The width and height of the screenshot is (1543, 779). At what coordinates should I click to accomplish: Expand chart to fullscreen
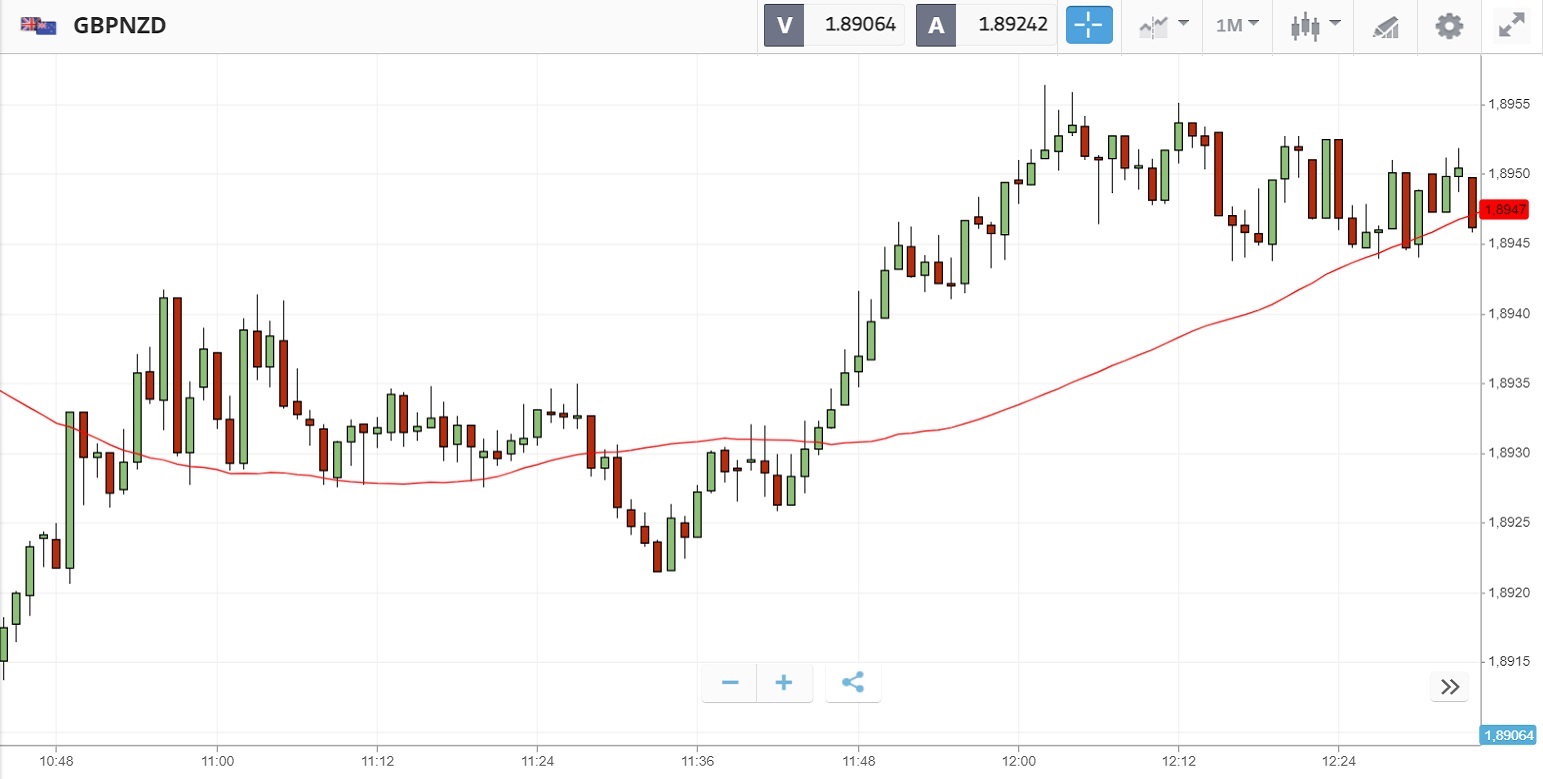[x=1509, y=25]
